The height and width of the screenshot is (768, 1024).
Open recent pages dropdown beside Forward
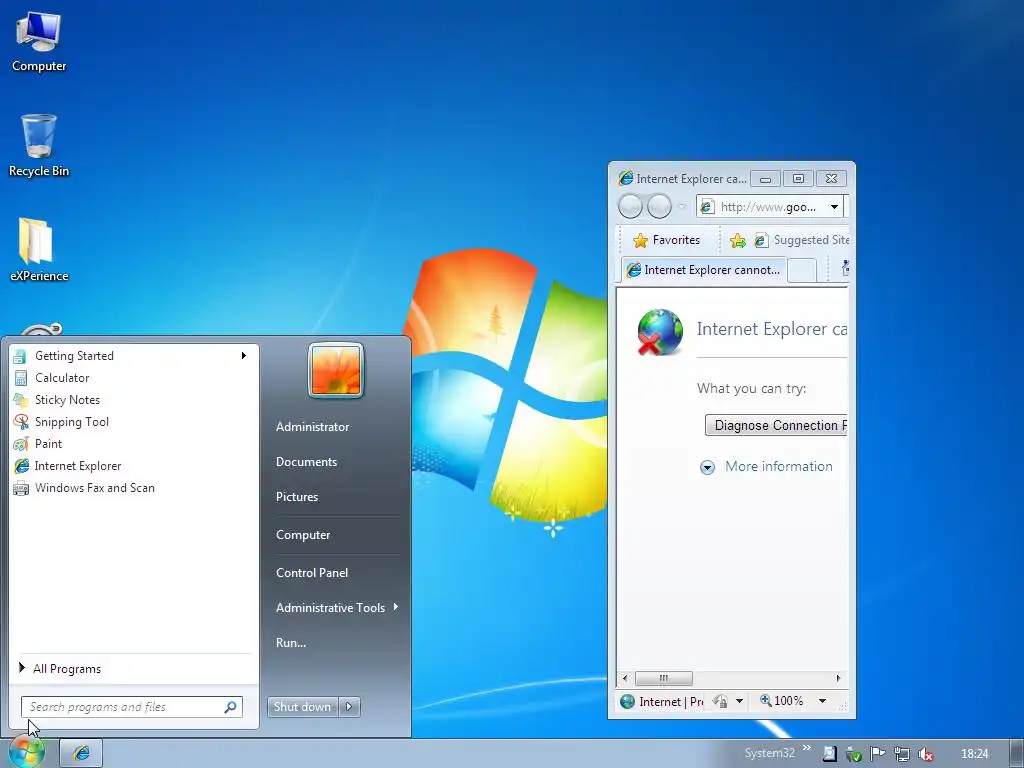pyautogui.click(x=682, y=207)
